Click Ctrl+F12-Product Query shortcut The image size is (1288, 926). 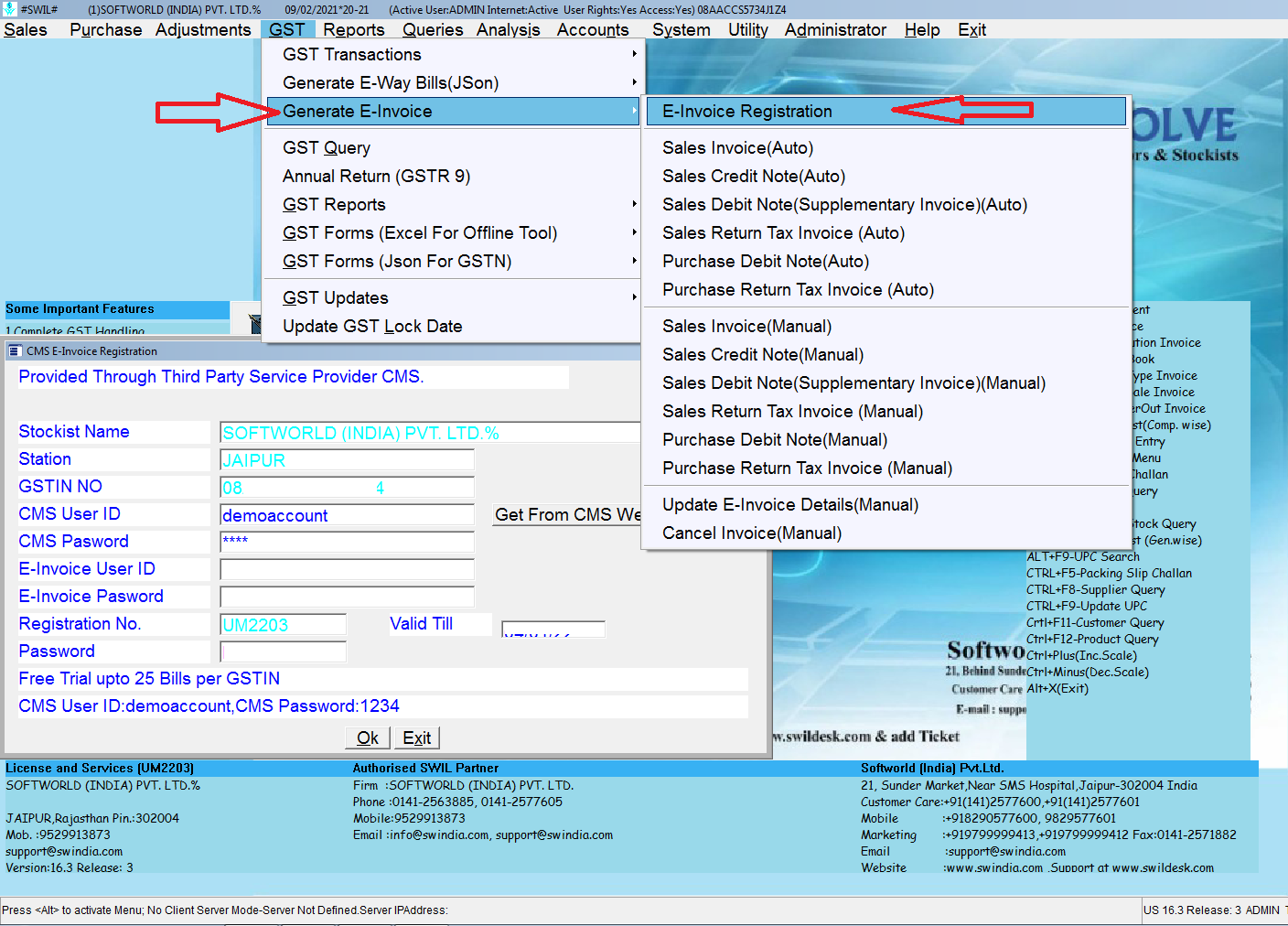[1092, 640]
